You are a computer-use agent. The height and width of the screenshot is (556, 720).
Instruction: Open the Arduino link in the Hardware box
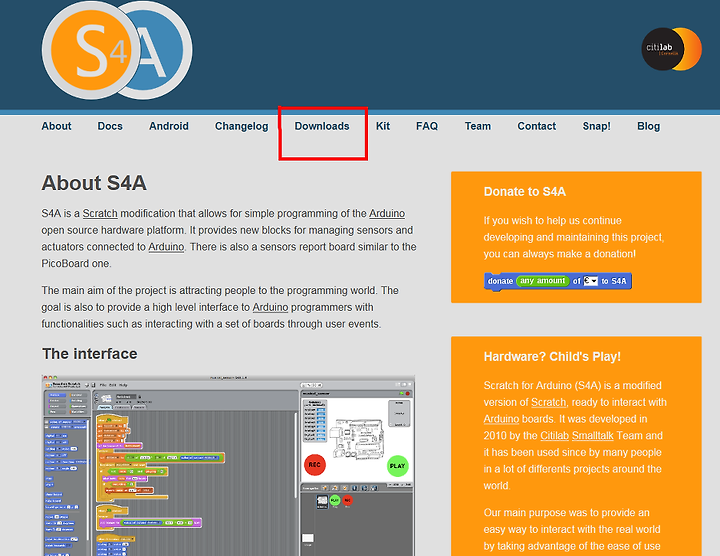pyautogui.click(x=501, y=419)
